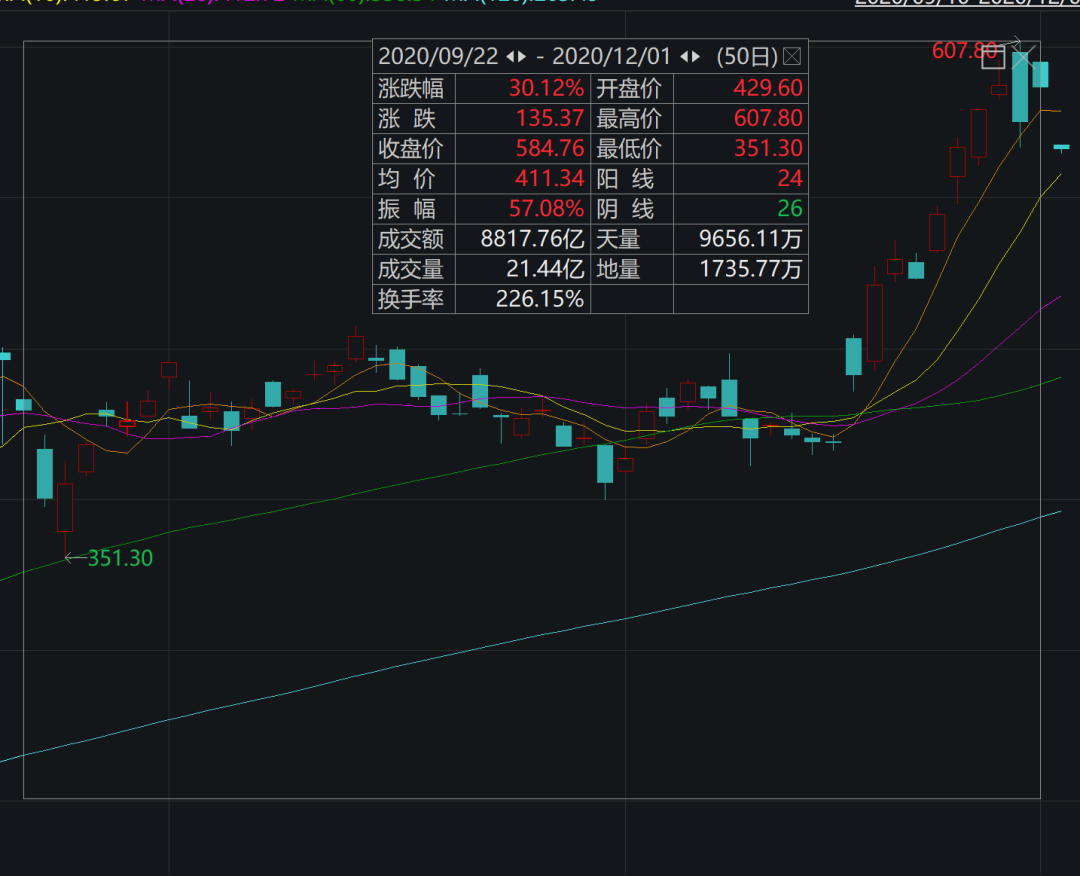Click the 阴线 count 26
Screen dimensions: 1080x876
[790, 209]
